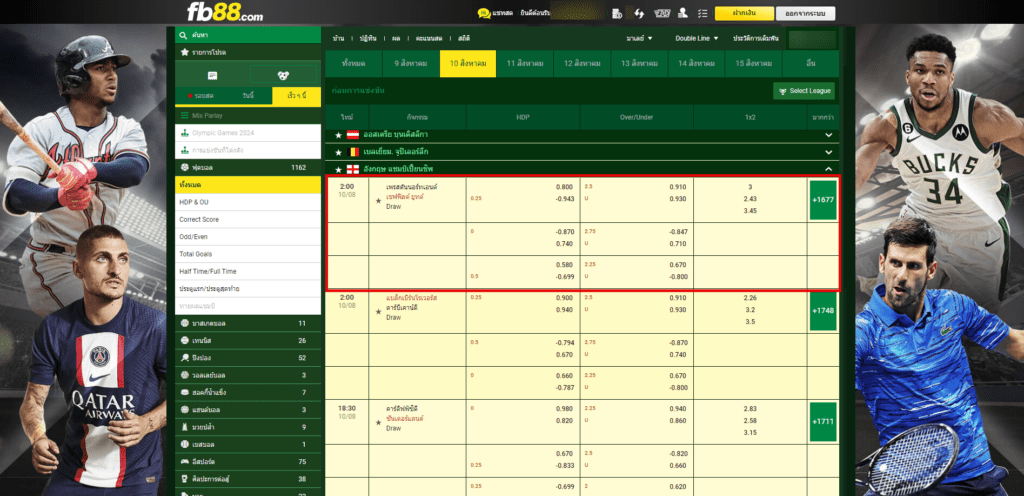
Task: Toggle favorite star for the 2:00 Draw 3.5 match
Action: [x=378, y=312]
